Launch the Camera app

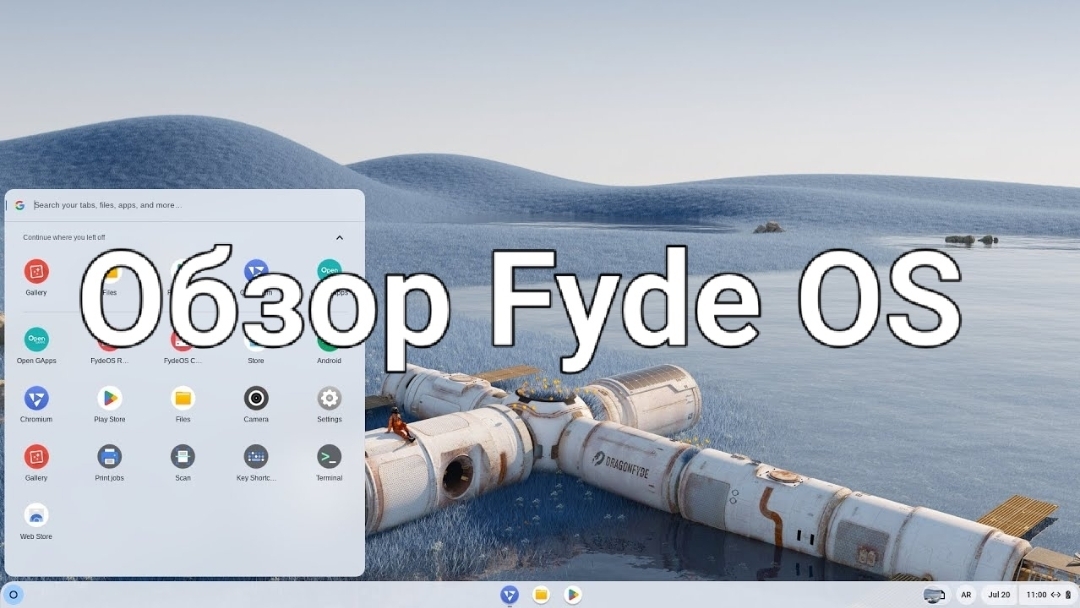(x=256, y=404)
